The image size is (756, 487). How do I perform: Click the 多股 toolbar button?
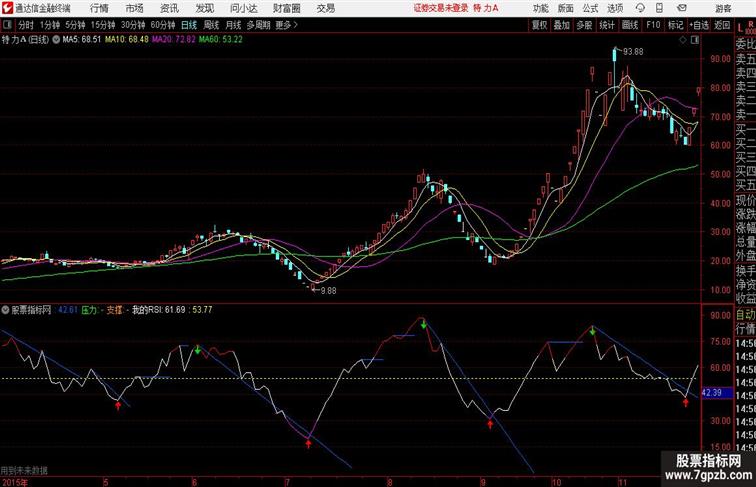(584, 25)
